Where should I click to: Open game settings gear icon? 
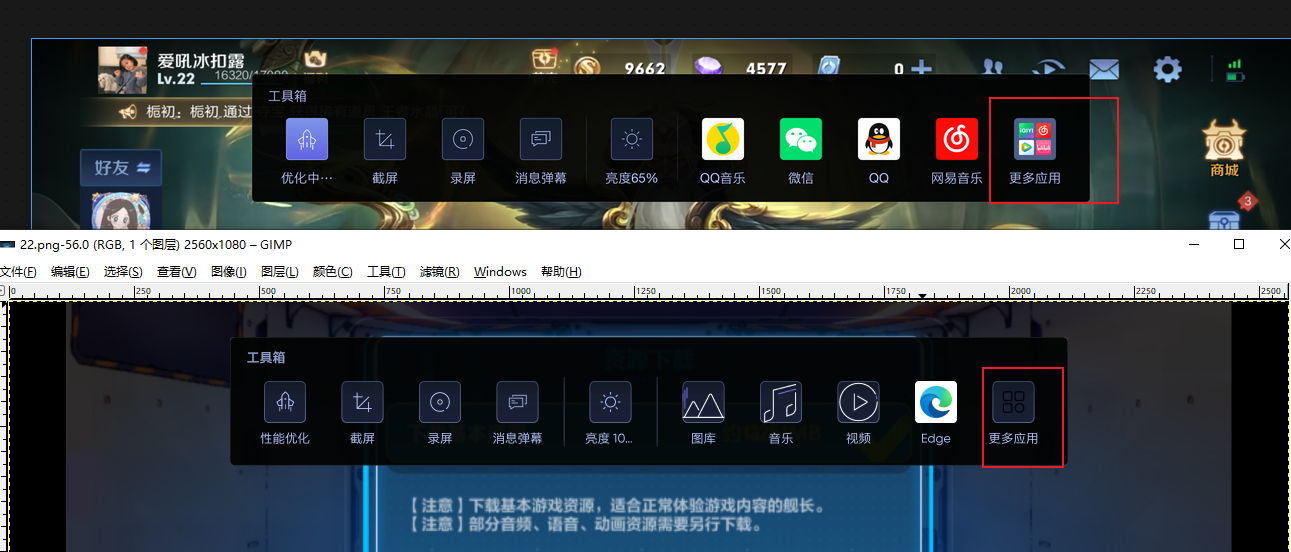tap(1167, 69)
